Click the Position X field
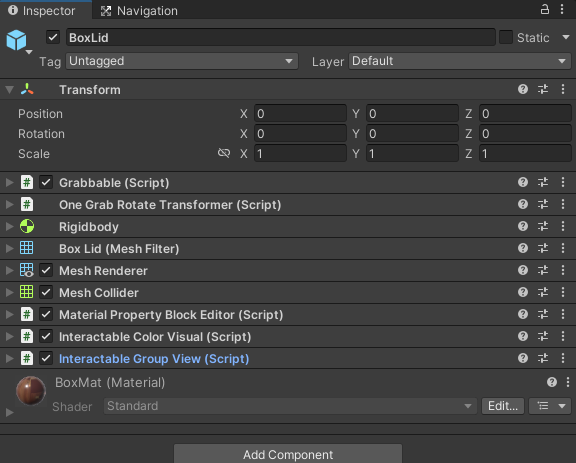576x463 pixels. point(300,114)
